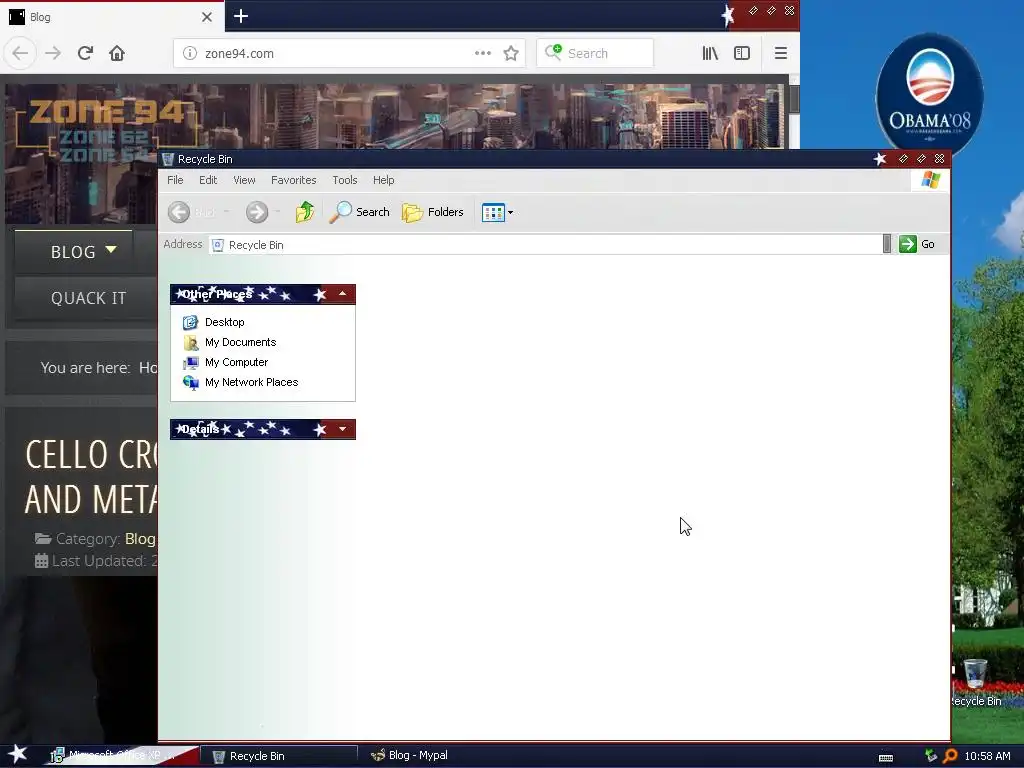The image size is (1024, 768).
Task: Toggle the browser sidebar icon
Action: (742, 53)
